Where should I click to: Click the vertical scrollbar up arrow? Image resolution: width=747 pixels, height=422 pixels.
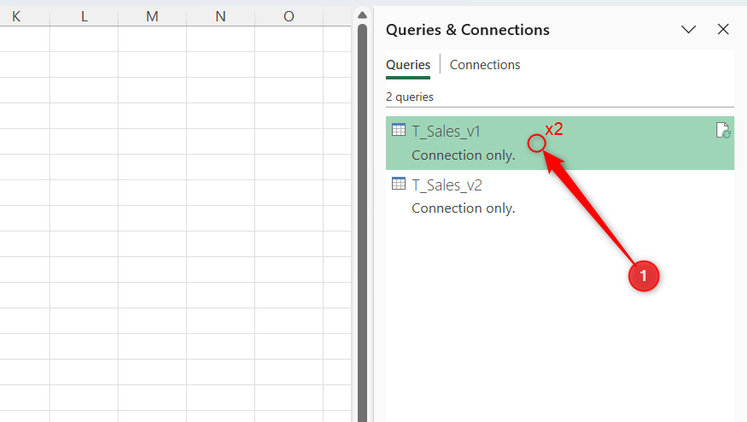[x=362, y=15]
